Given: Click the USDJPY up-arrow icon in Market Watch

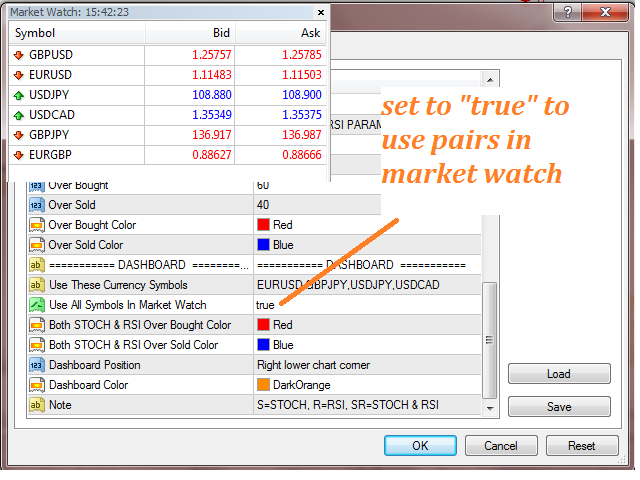Looking at the screenshot, I should [x=18, y=95].
